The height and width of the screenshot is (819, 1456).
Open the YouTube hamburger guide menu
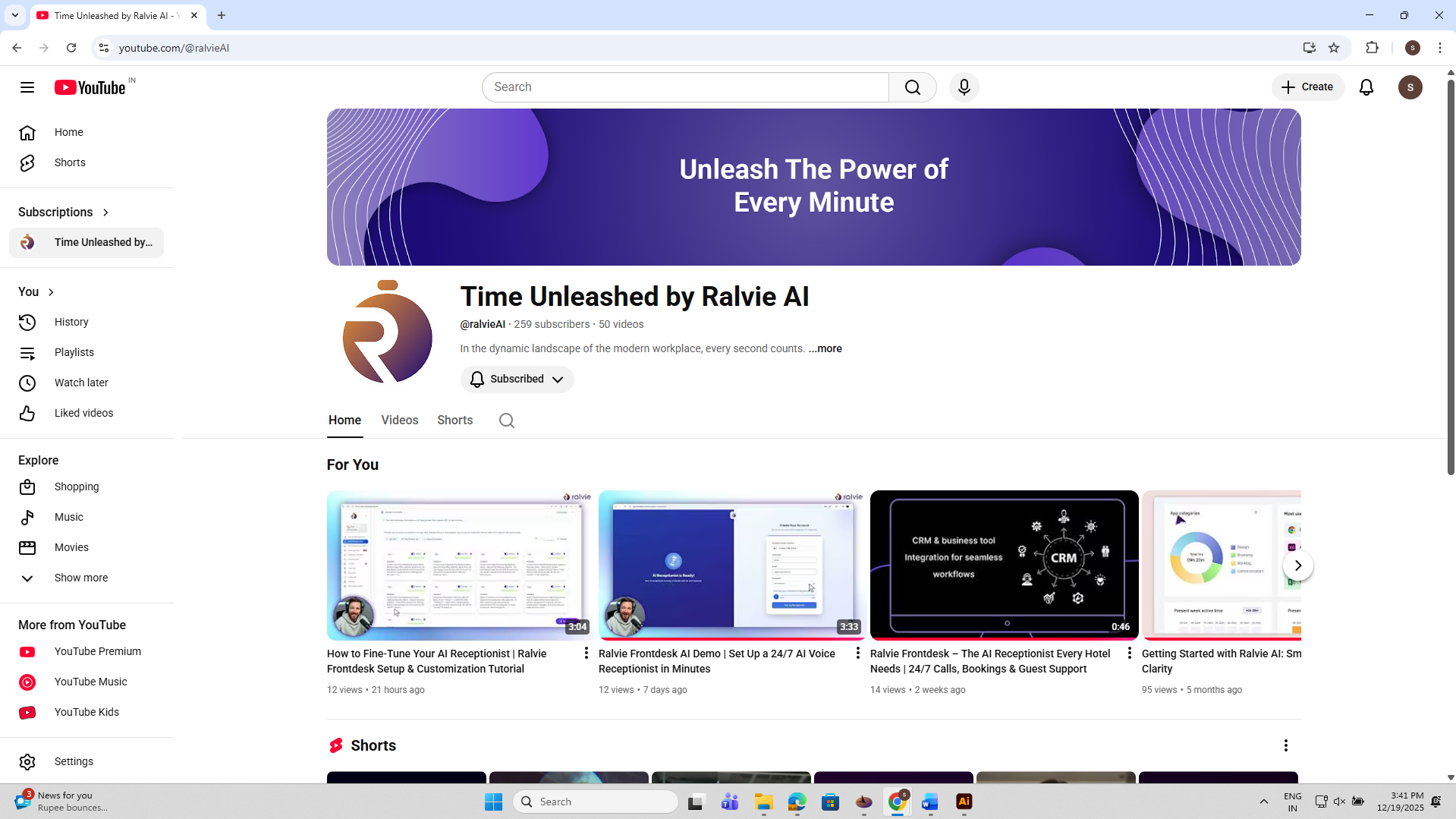coord(27,87)
